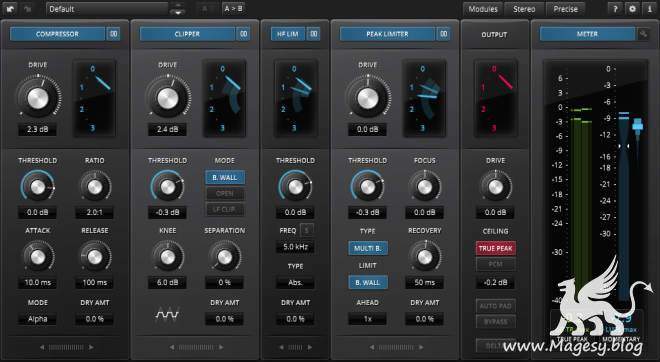The height and width of the screenshot is (362, 660).
Task: Click the left arrow below the HF Lim module
Action: click(281, 347)
